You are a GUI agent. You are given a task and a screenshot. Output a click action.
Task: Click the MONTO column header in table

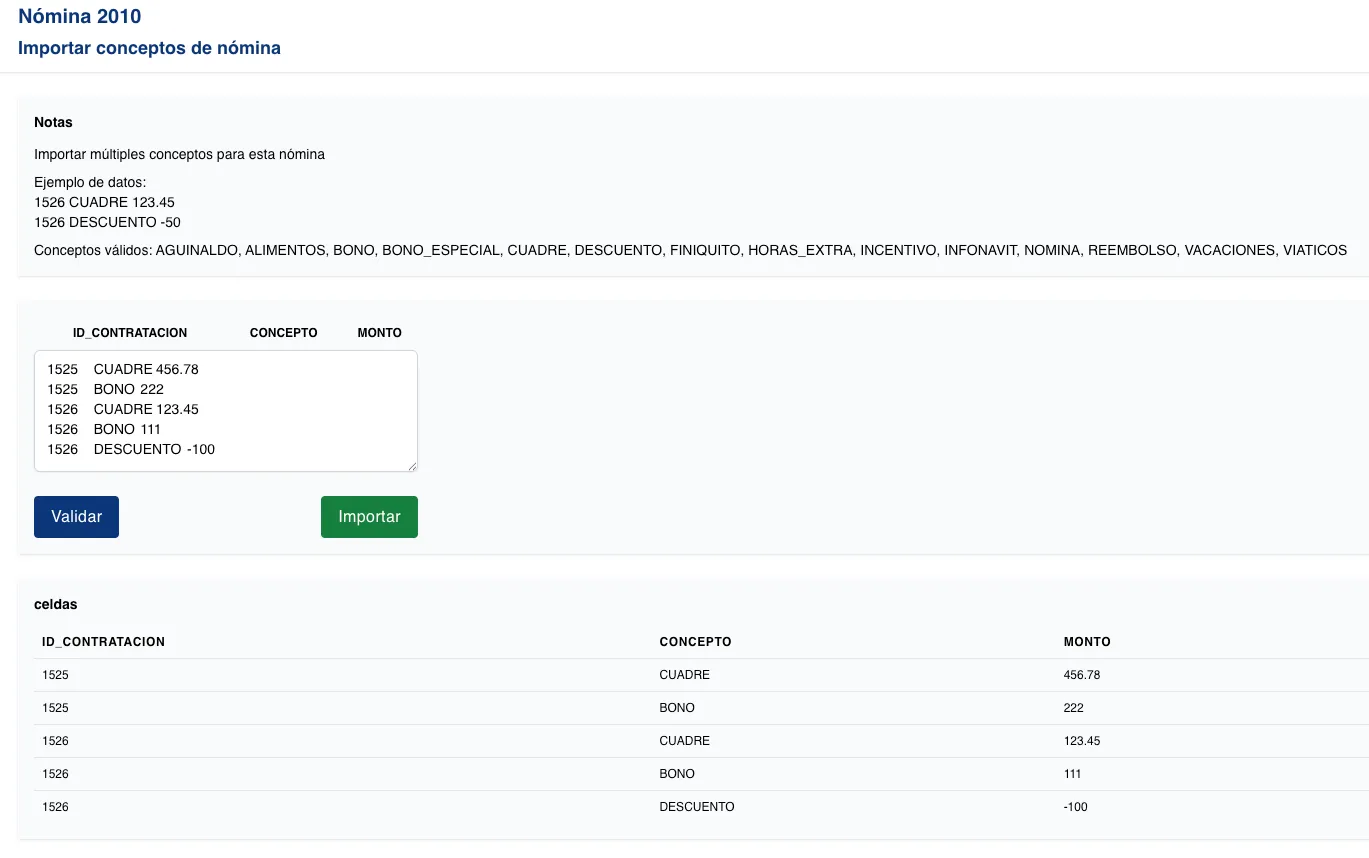(1087, 642)
